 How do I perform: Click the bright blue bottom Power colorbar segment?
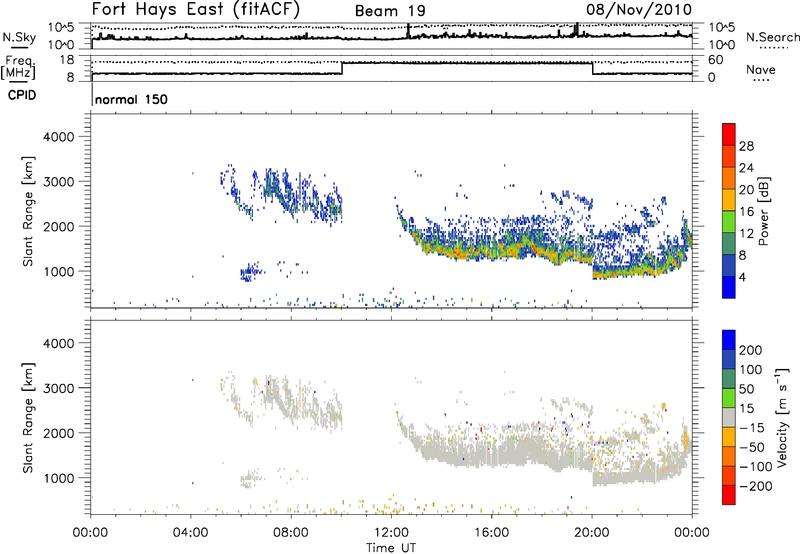pyautogui.click(x=729, y=287)
